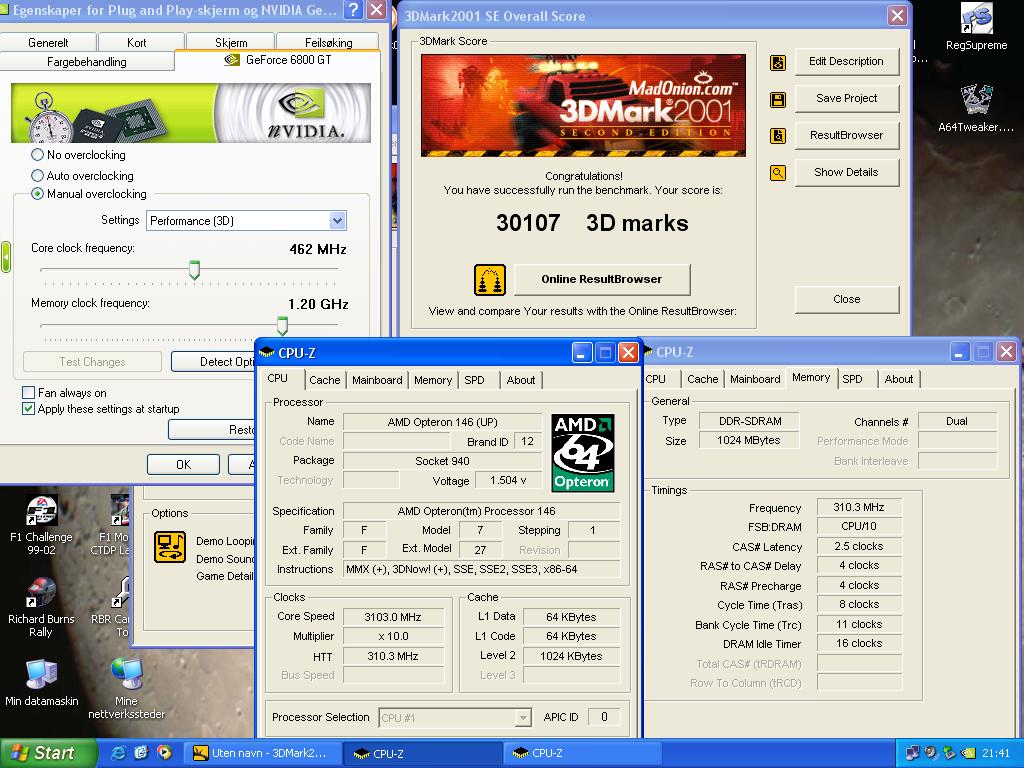Click the network tray icon in taskbar
Image resolution: width=1024 pixels, height=768 pixels.
point(912,753)
